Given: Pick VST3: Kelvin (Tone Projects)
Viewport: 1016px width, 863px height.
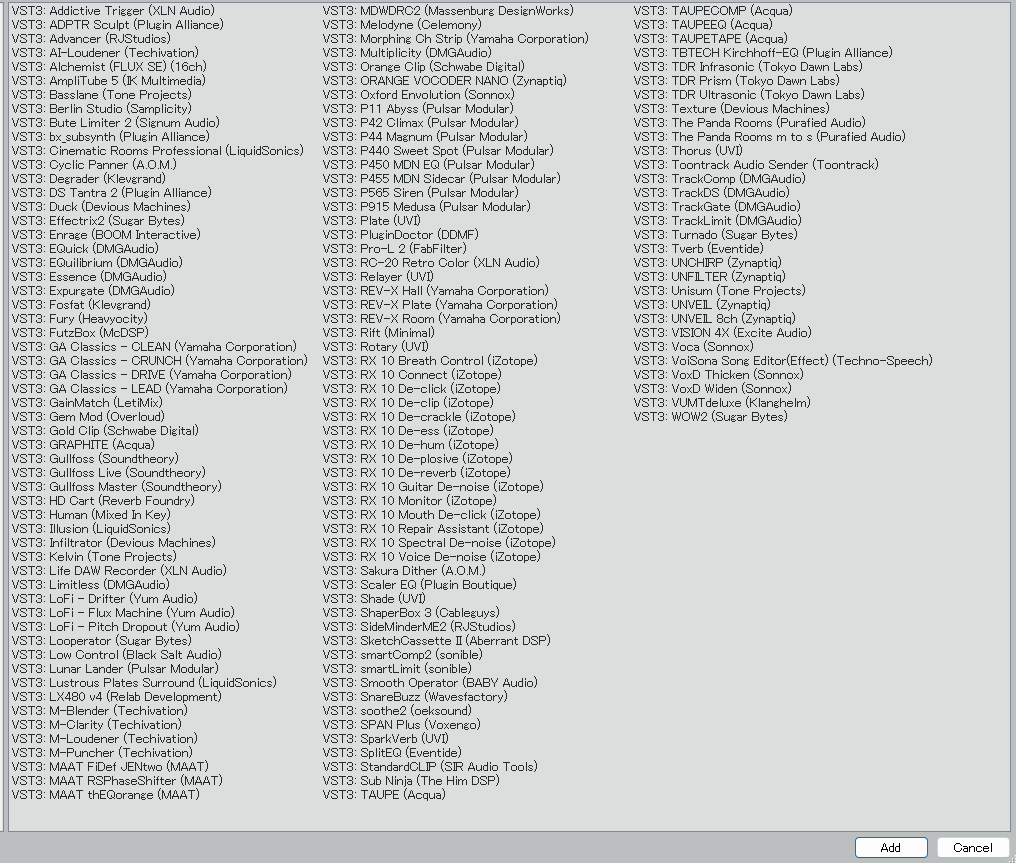Looking at the screenshot, I should (x=94, y=557).
